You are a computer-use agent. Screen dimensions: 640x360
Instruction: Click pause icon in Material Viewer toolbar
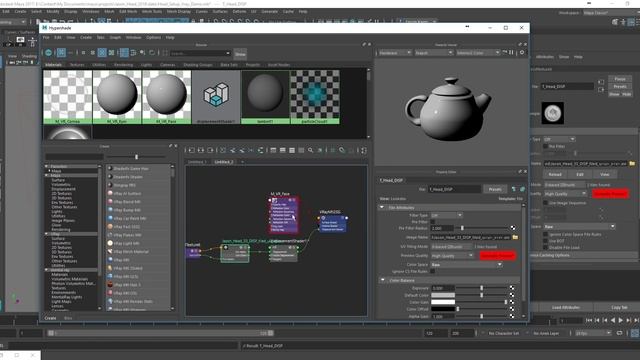(x=511, y=52)
